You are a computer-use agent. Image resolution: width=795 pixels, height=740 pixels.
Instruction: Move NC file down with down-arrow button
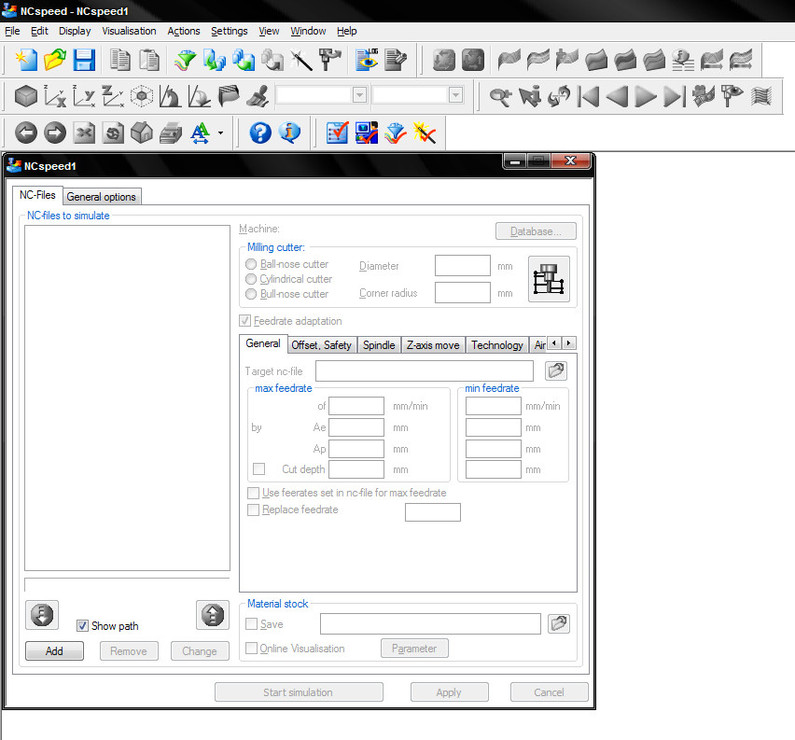click(x=42, y=615)
